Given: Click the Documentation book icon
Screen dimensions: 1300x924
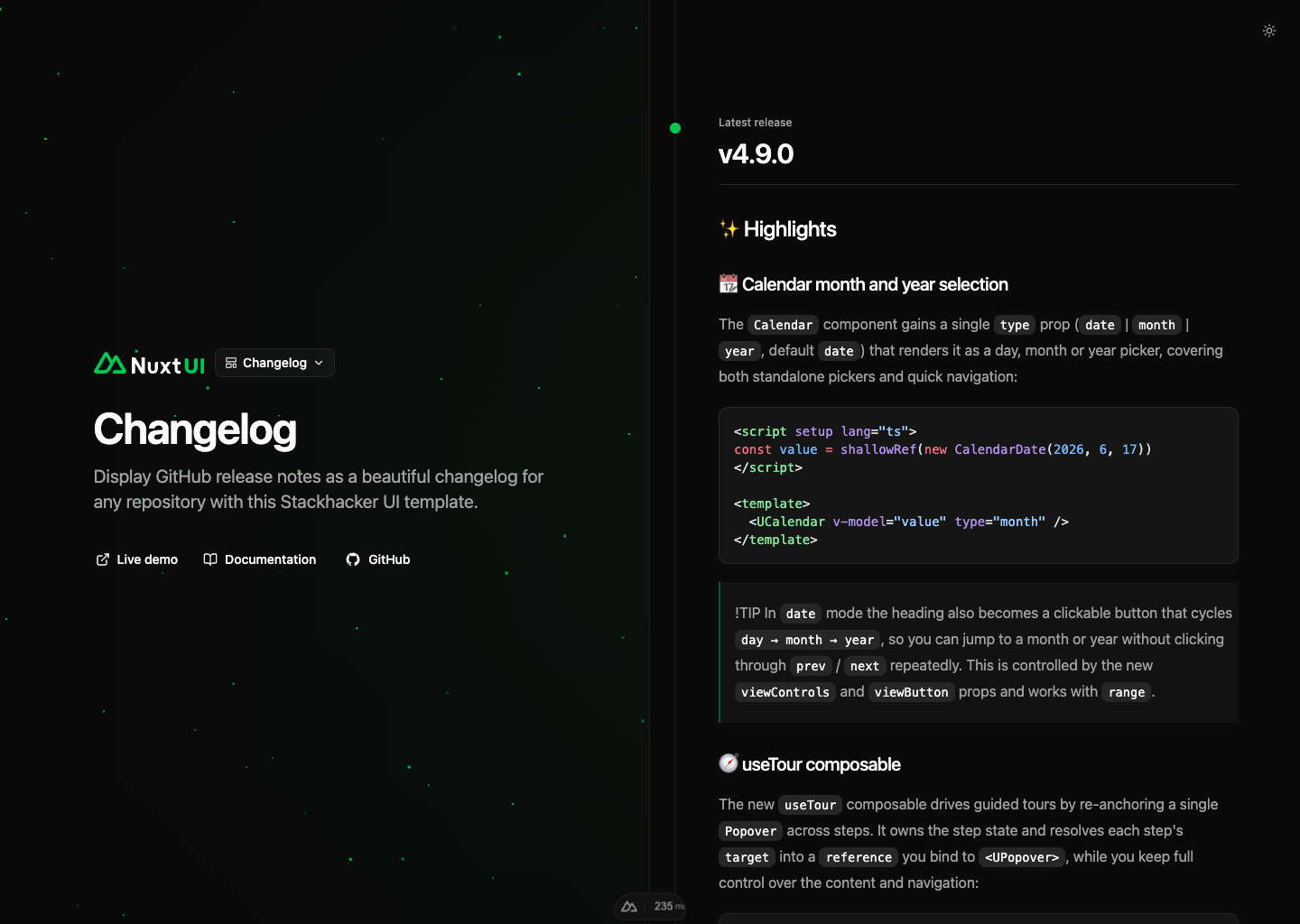Looking at the screenshot, I should (210, 559).
